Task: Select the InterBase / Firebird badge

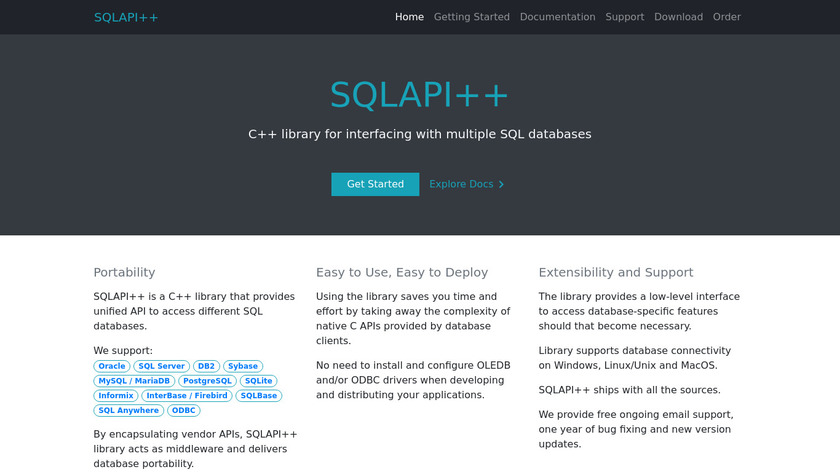Action: (186, 396)
